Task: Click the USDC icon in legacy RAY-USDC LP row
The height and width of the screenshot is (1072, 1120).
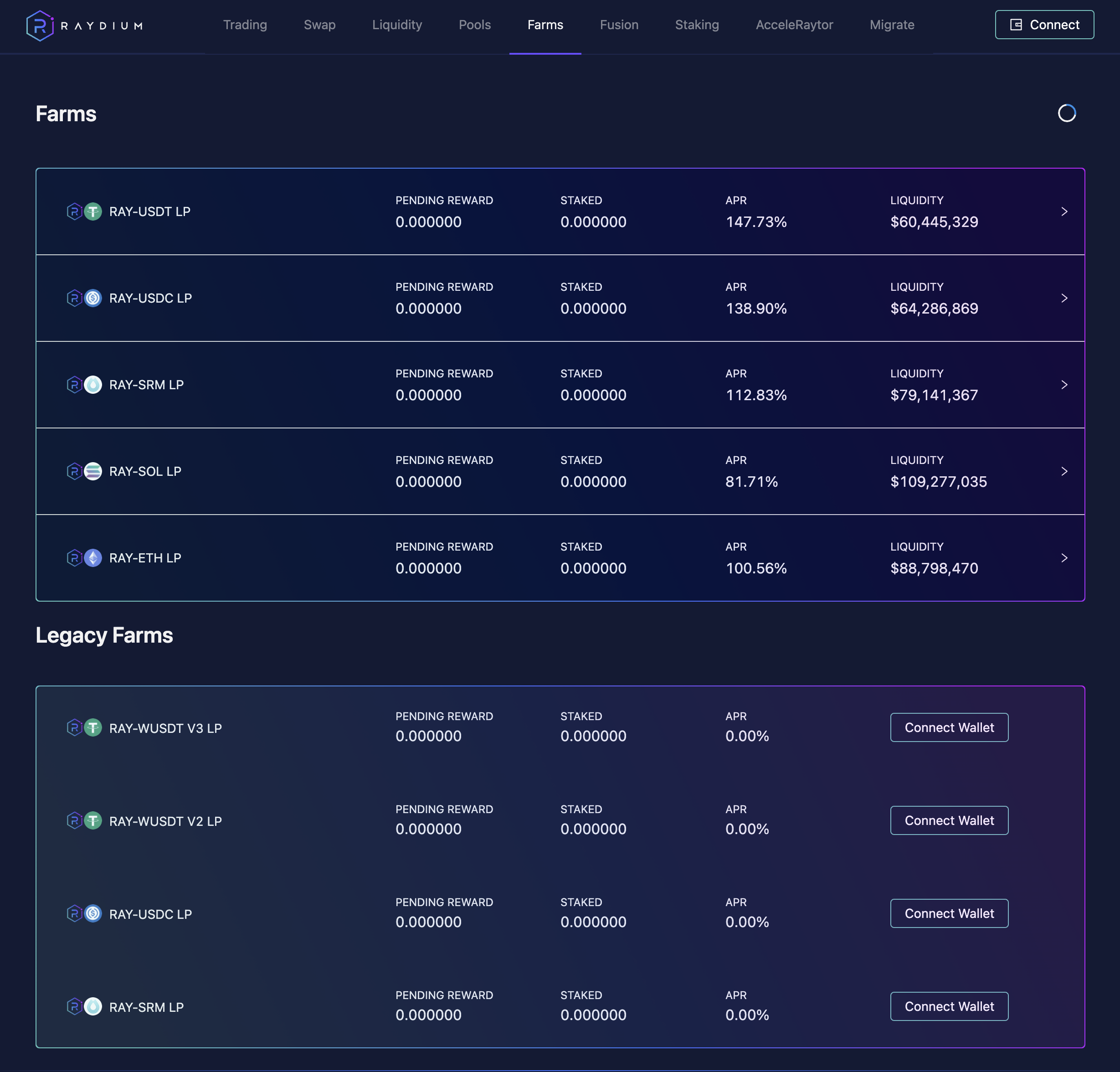Action: 93,914
